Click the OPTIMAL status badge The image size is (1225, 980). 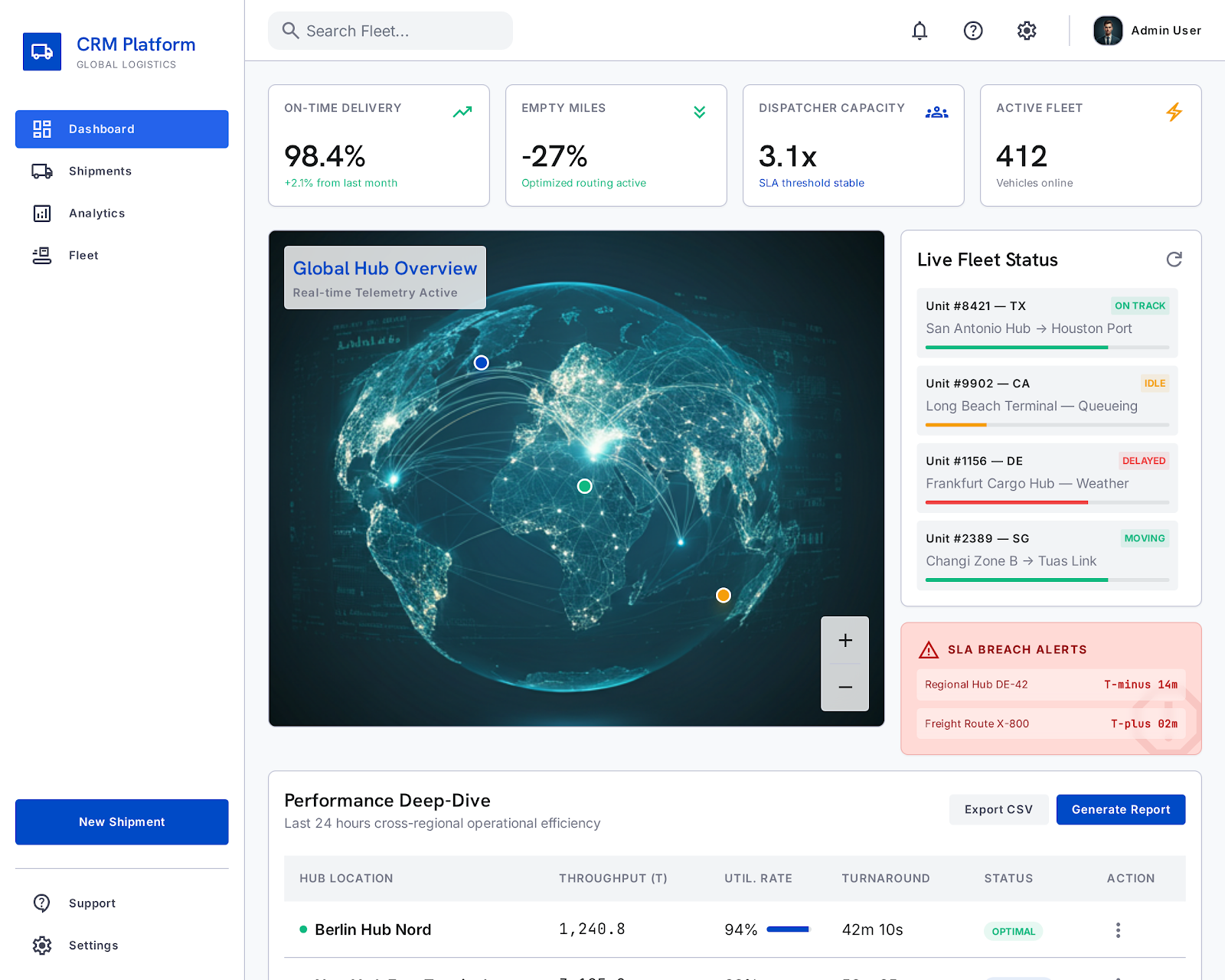(x=1013, y=932)
